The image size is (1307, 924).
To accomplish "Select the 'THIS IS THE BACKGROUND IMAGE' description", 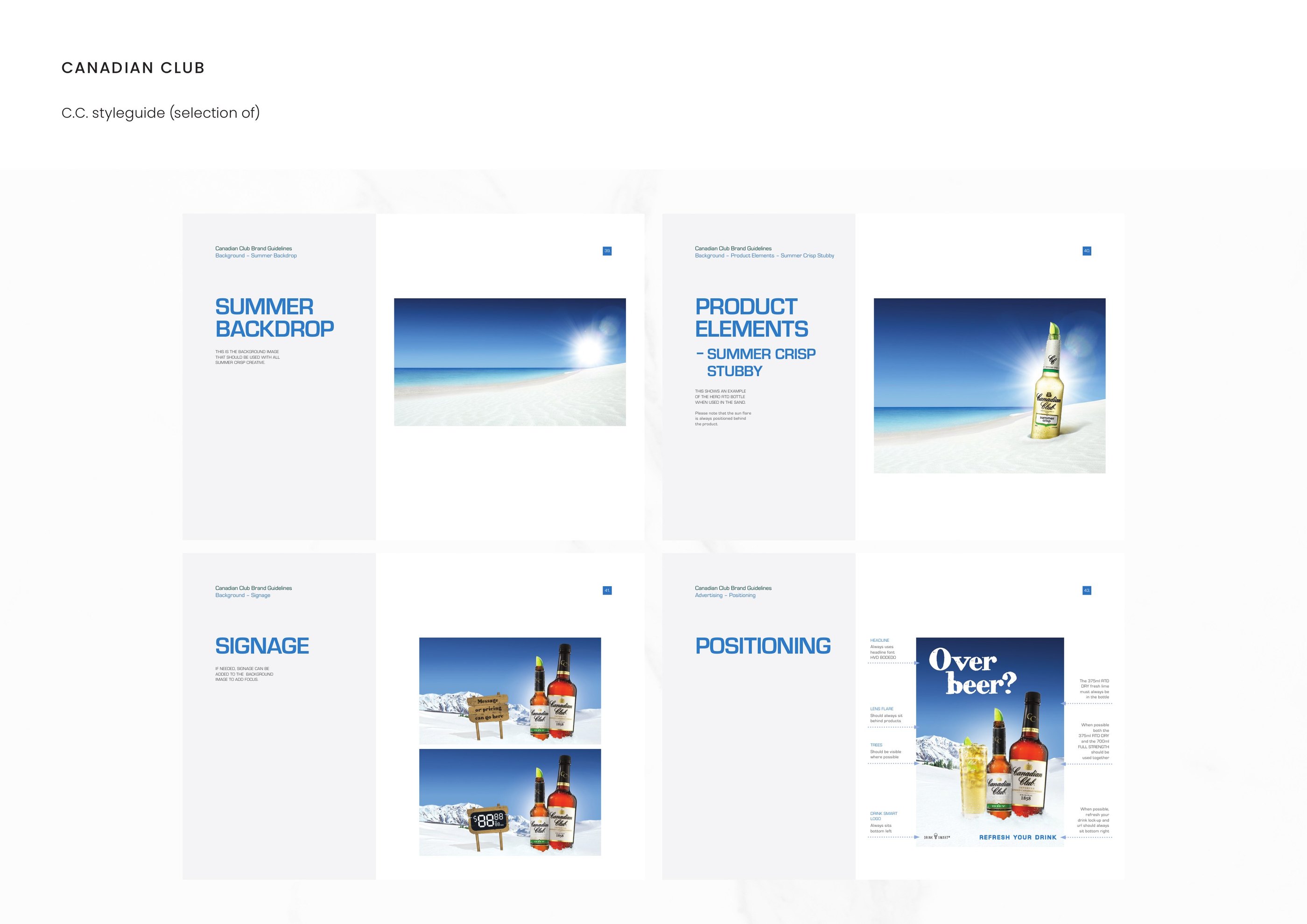I will click(x=247, y=357).
